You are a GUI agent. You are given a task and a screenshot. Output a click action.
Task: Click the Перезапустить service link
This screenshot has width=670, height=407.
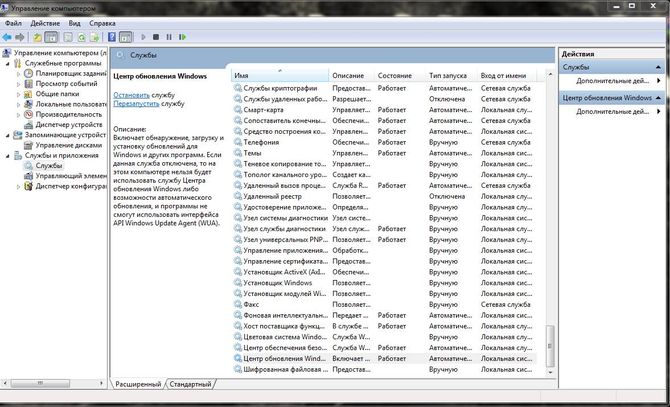[136, 103]
